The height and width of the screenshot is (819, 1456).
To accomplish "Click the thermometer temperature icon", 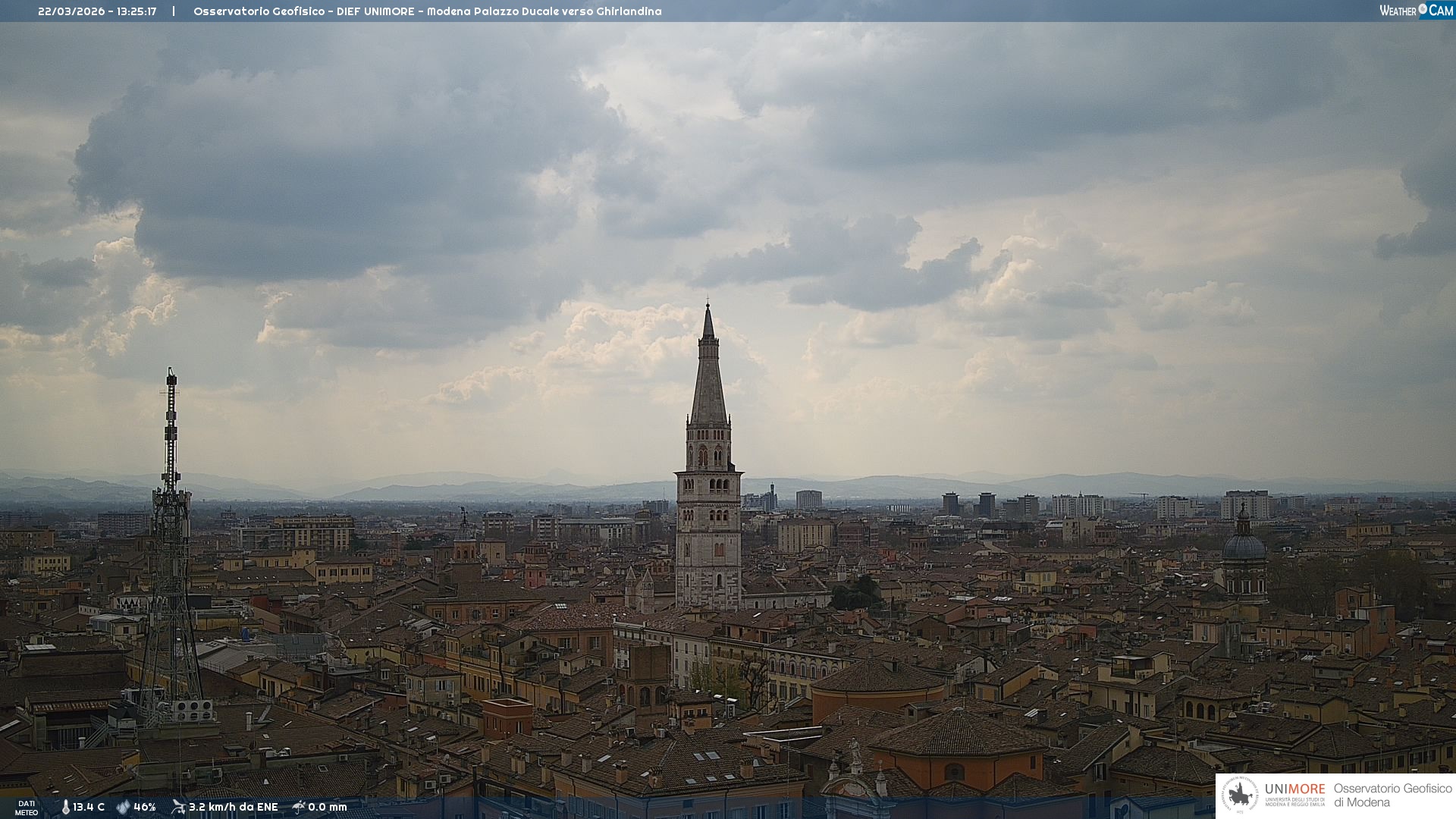I will coord(65,808).
